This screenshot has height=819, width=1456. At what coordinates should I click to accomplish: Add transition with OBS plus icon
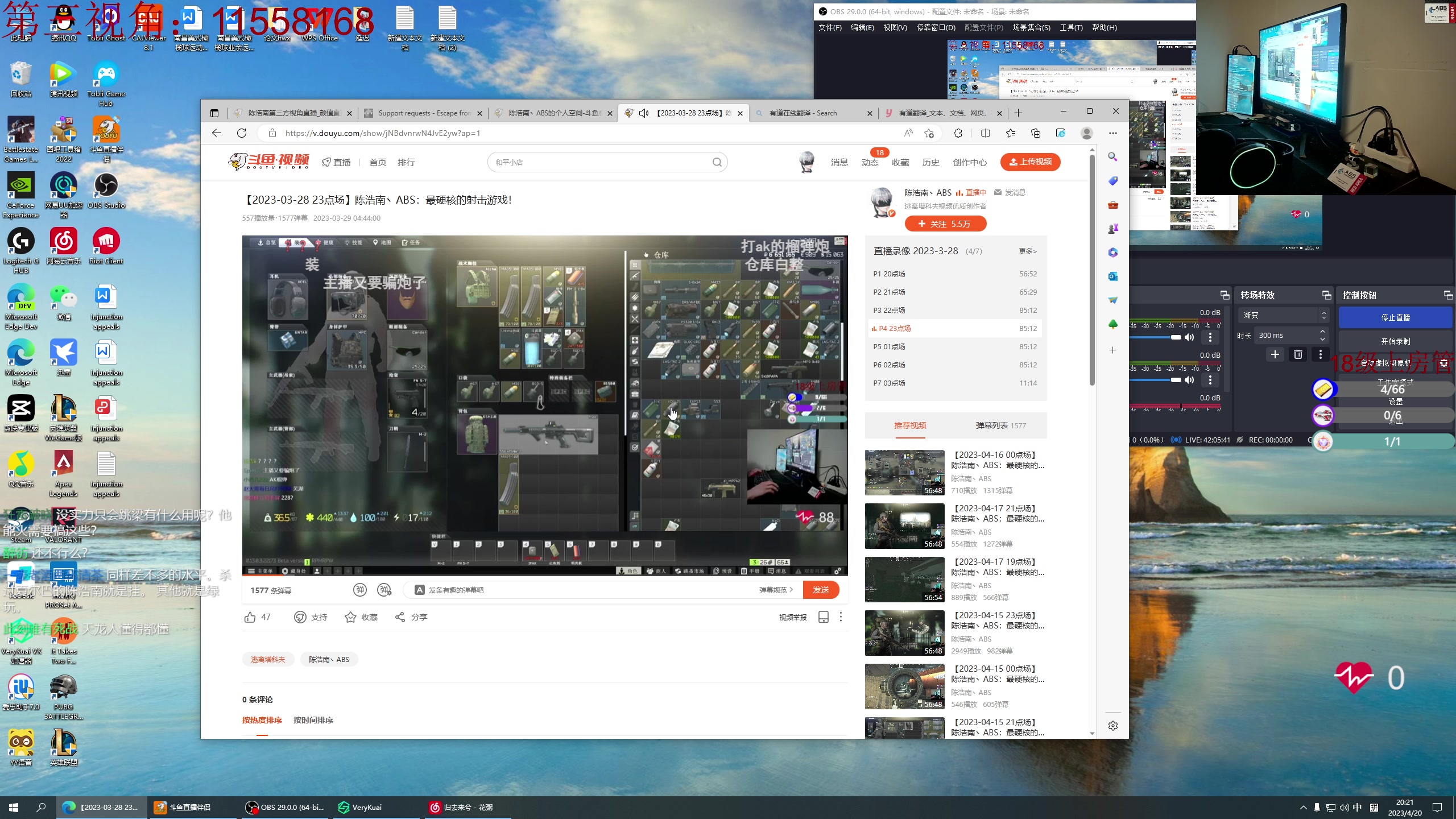(1275, 354)
